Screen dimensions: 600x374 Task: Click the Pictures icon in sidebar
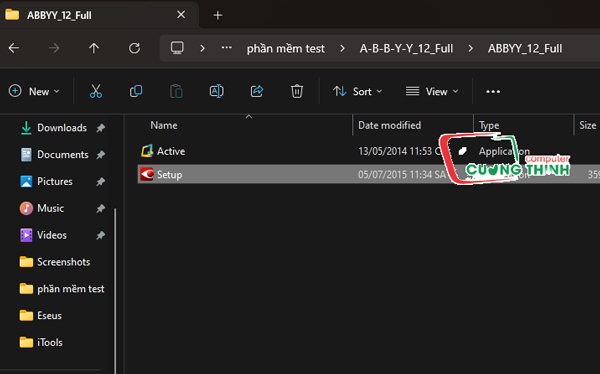(x=26, y=181)
